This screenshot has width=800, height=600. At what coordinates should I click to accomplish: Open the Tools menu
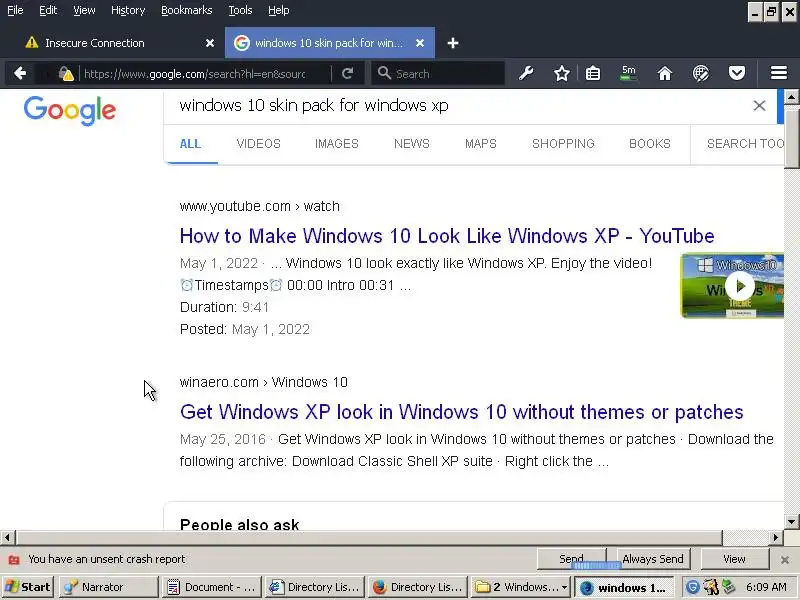pyautogui.click(x=240, y=10)
